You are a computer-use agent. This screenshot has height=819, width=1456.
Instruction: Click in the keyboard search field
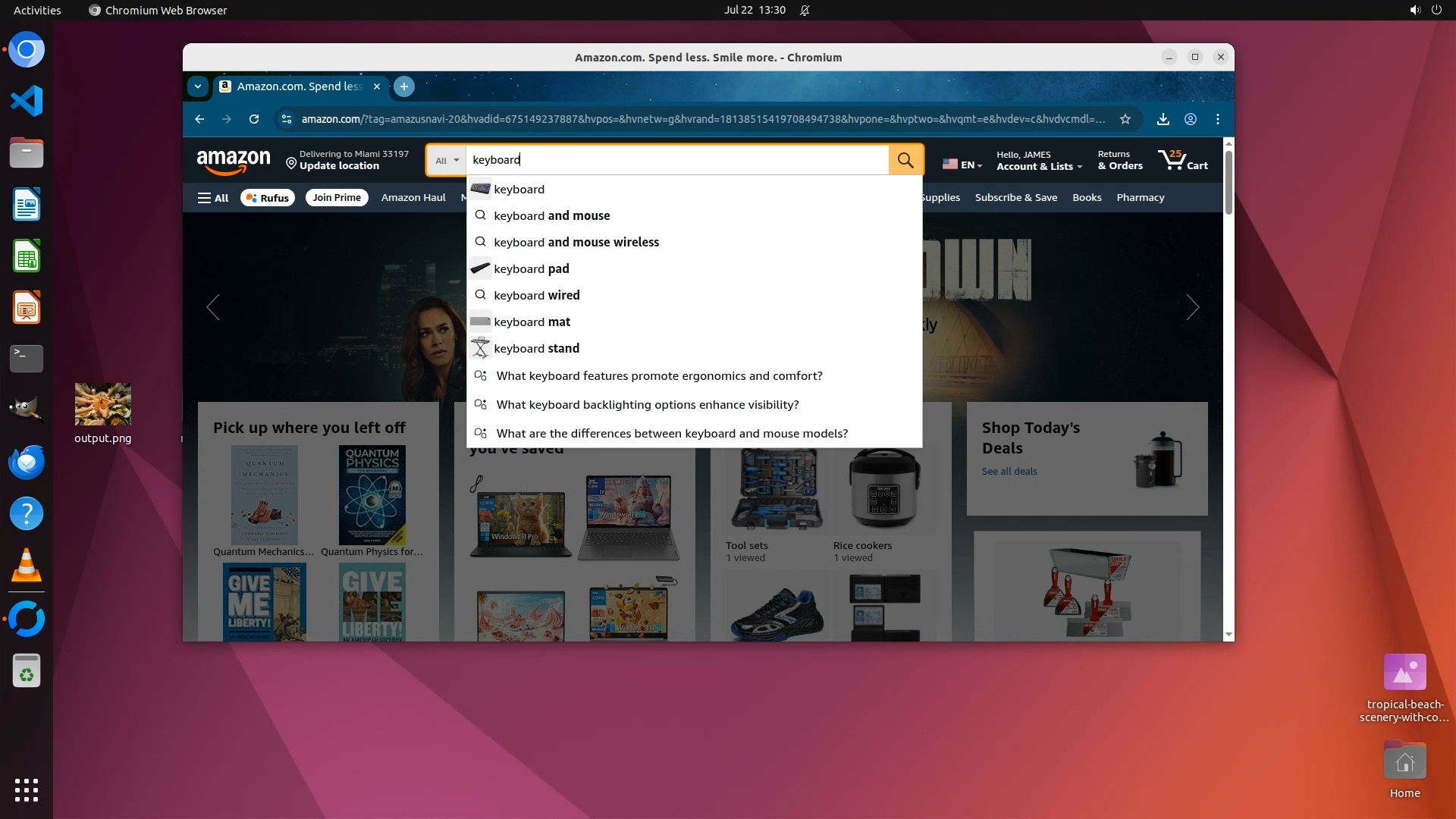pyautogui.click(x=675, y=160)
